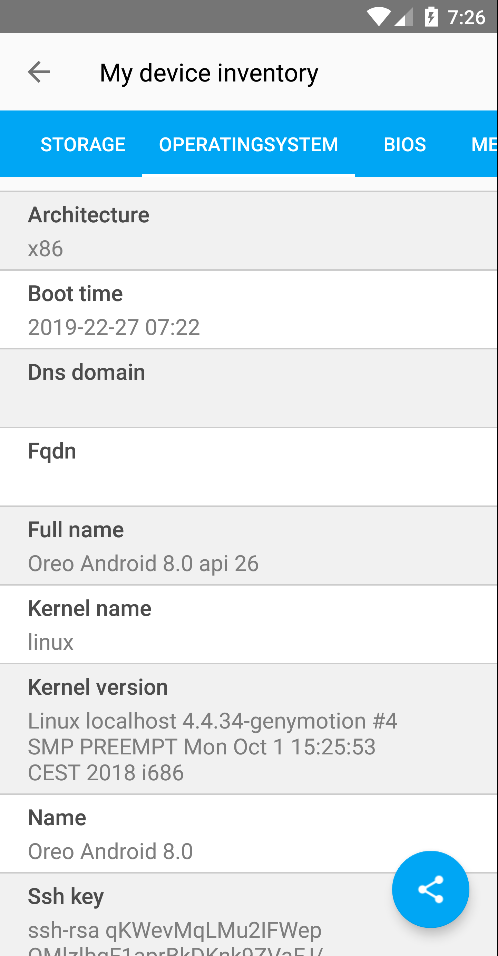Open the partially visible ME tab
498x956 pixels.
tap(483, 144)
